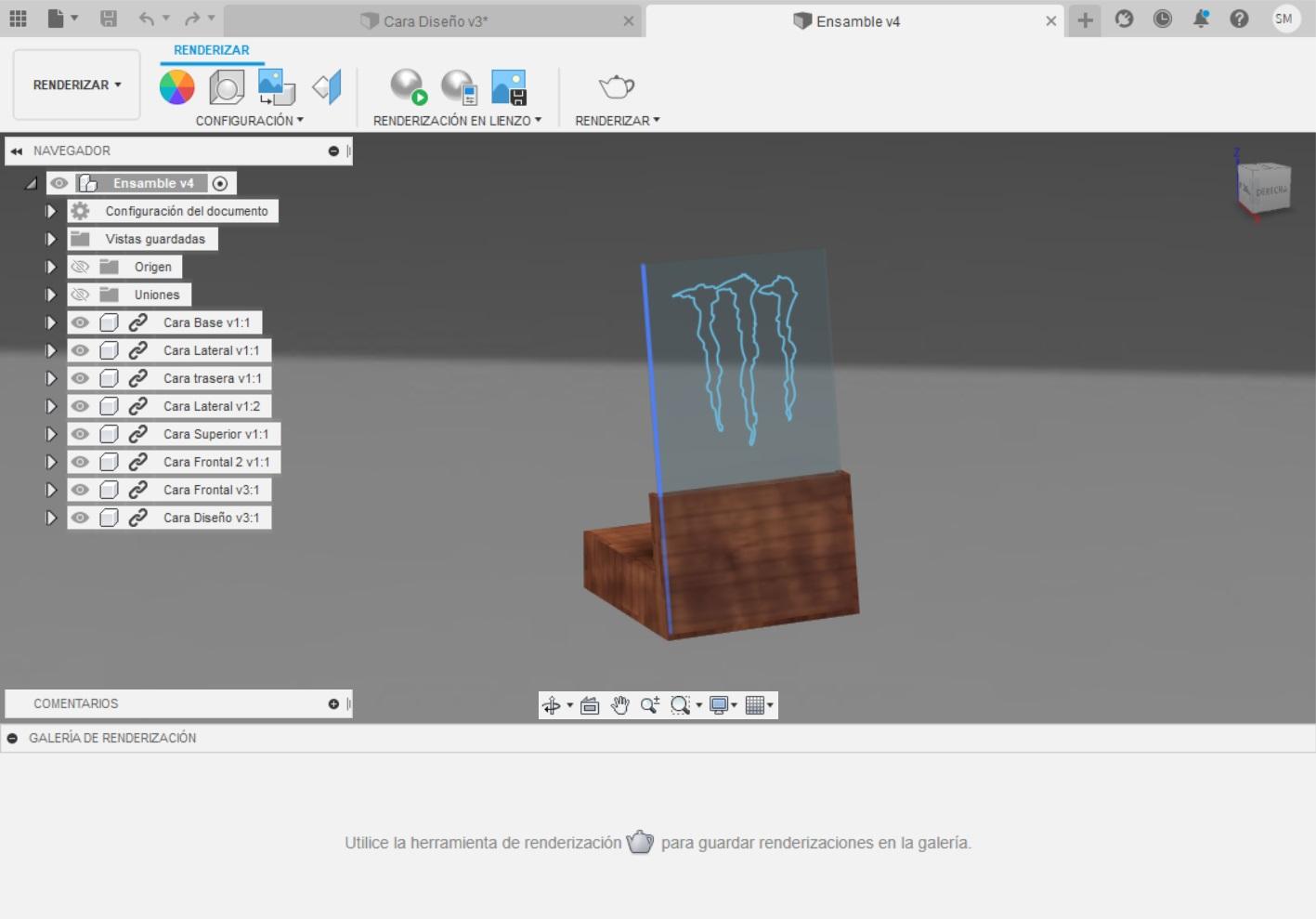1316x919 pixels.
Task: Select the Pan hand tool
Action: [x=619, y=705]
